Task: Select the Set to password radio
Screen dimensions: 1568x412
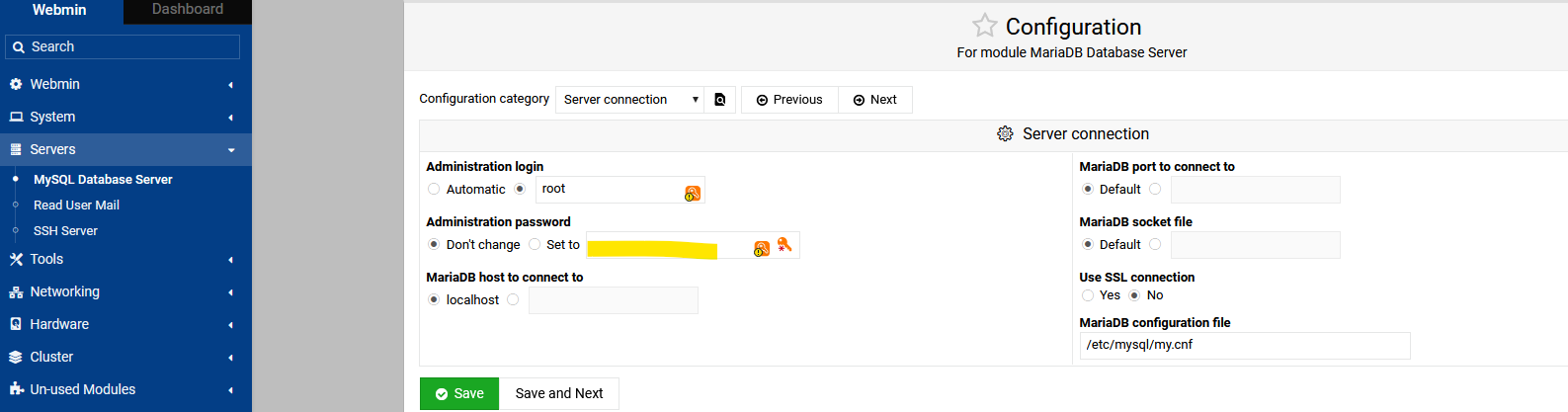Action: [535, 244]
